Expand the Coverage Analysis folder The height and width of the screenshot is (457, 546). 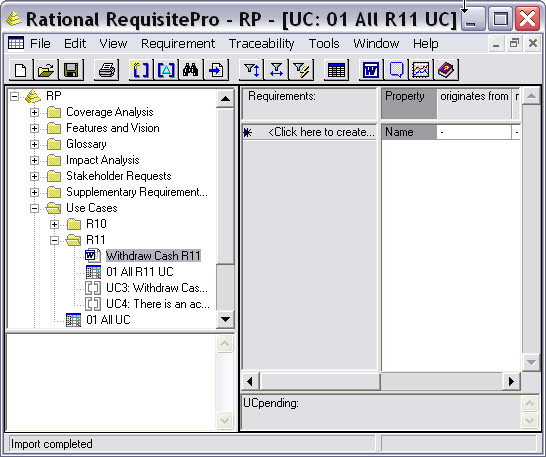34,112
